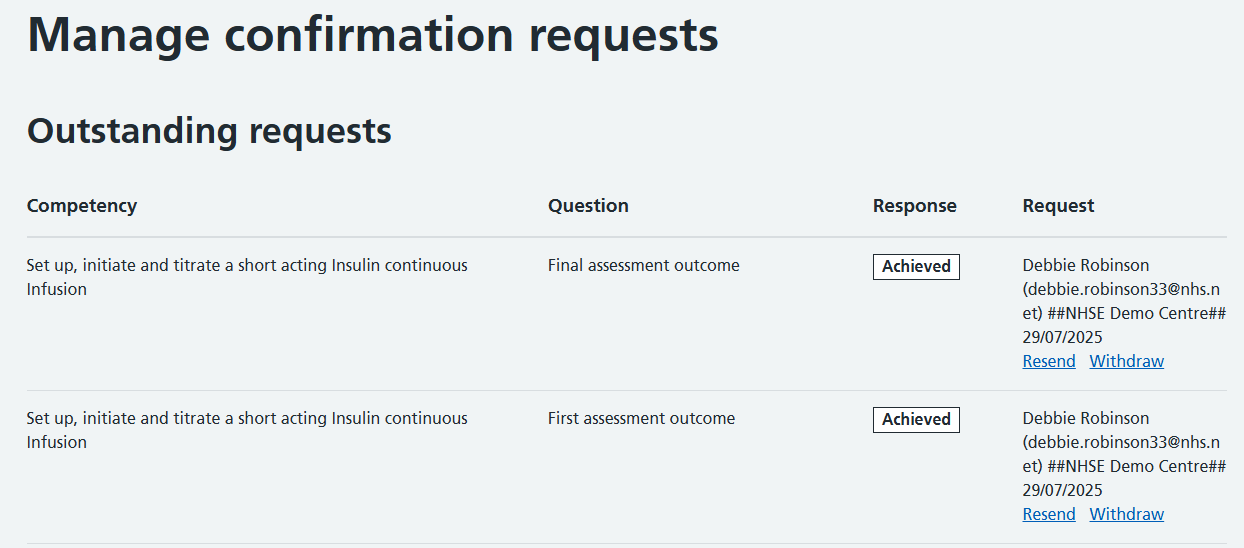Click the Competency column header
The image size is (1244, 548).
click(82, 206)
